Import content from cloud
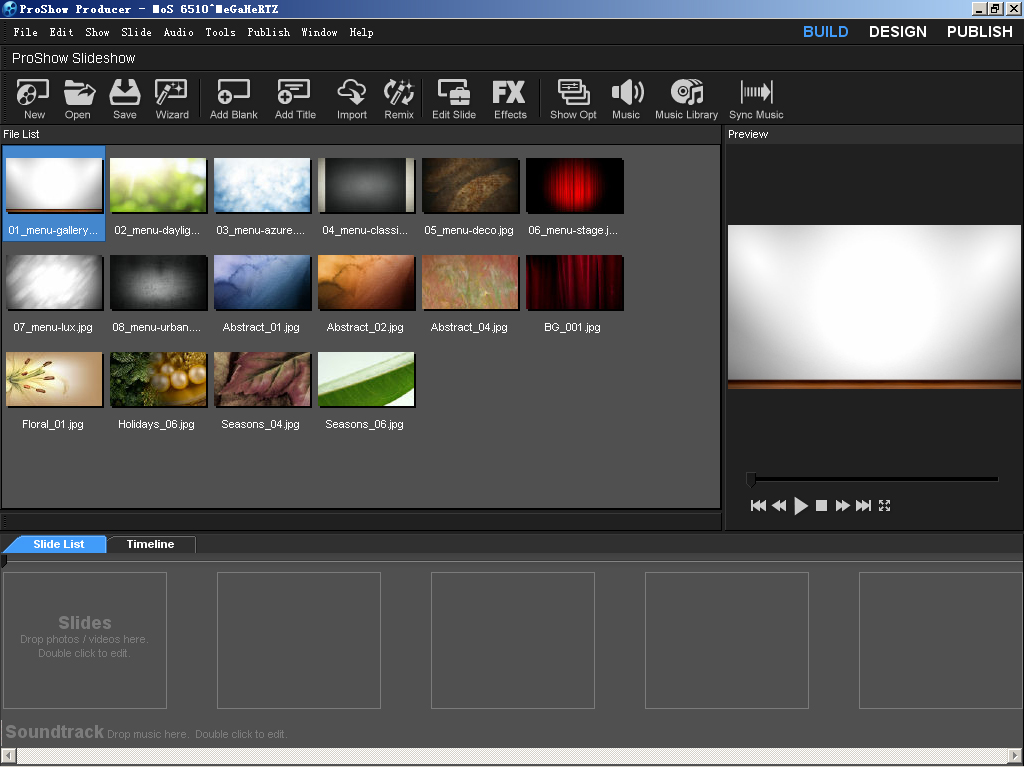The image size is (1024, 768). pos(351,99)
